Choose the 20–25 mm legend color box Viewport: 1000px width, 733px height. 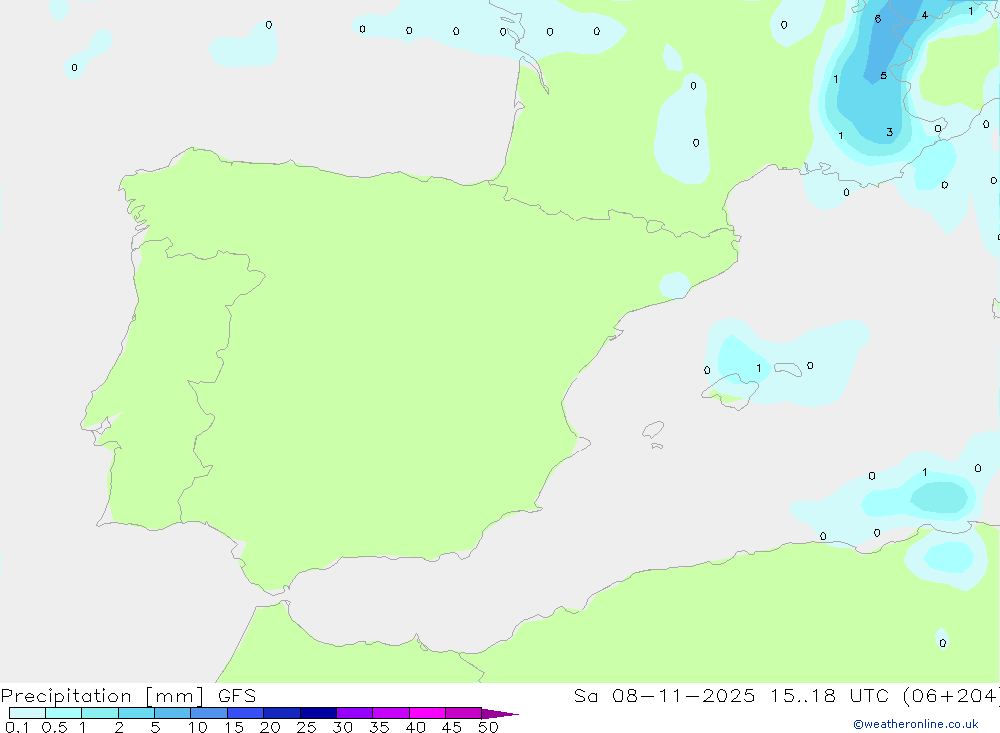coord(281,713)
